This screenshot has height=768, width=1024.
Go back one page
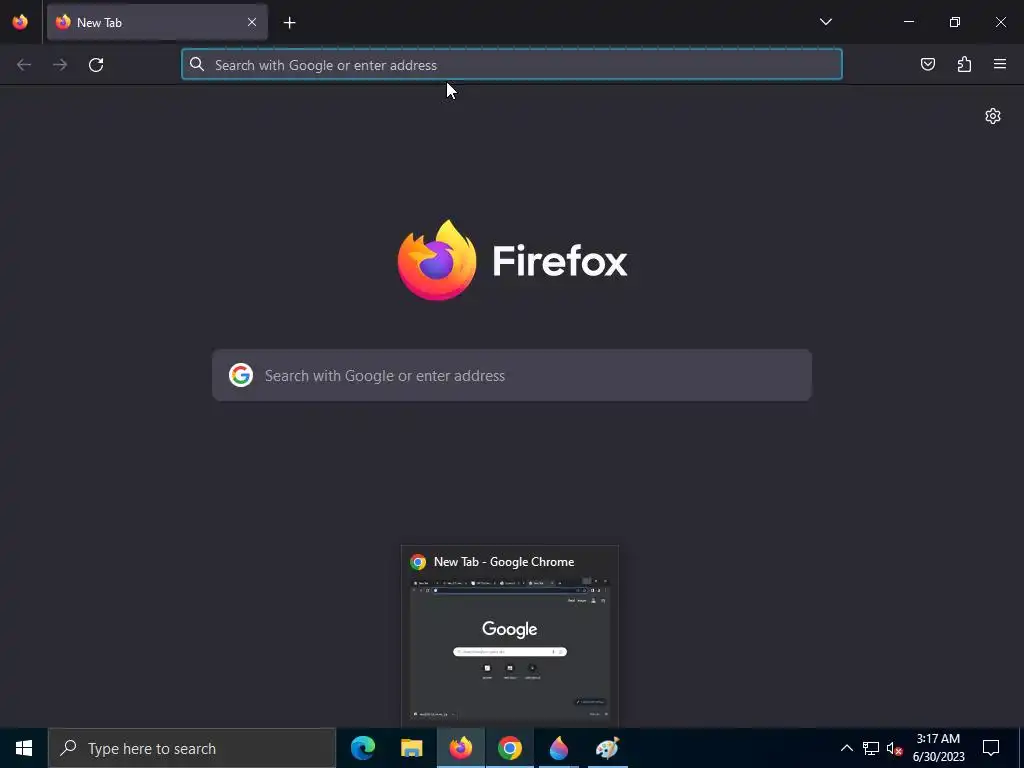pyautogui.click(x=24, y=65)
